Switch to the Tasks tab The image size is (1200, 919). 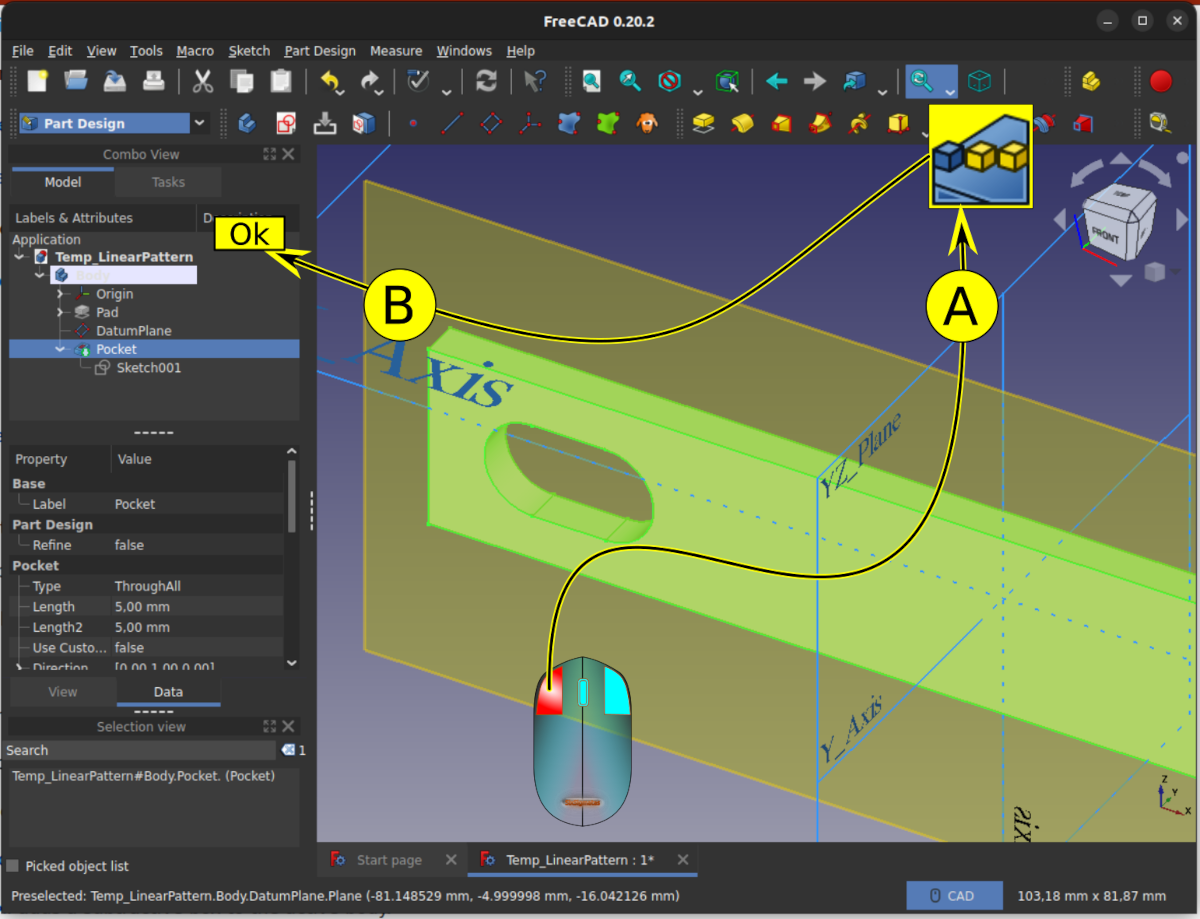(x=168, y=182)
